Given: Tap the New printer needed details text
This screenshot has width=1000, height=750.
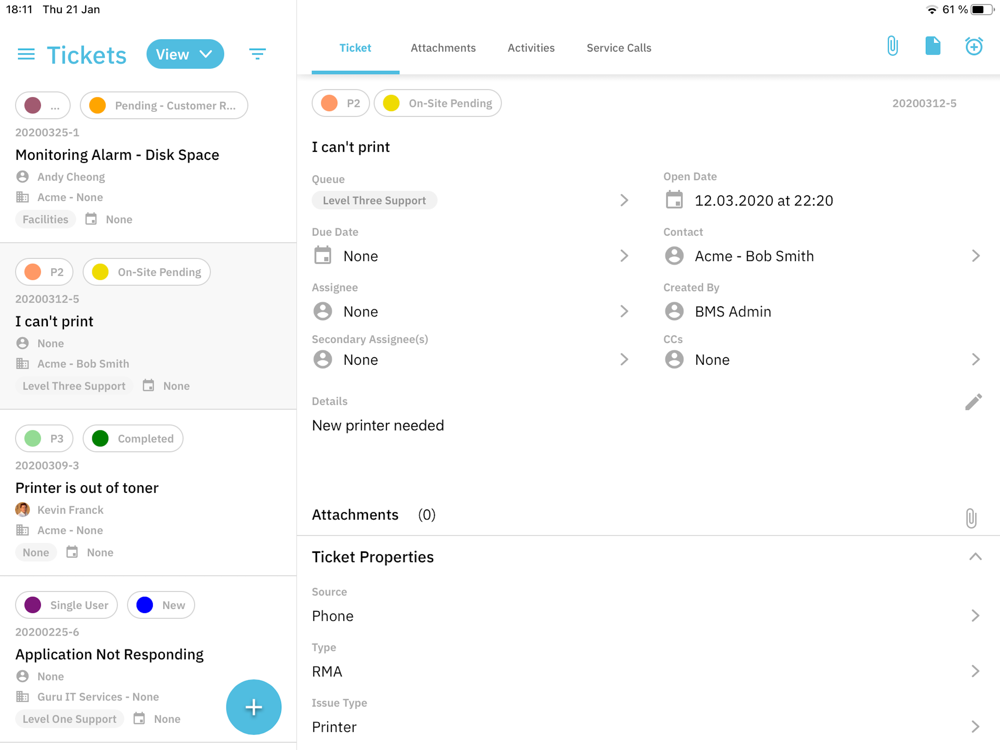Looking at the screenshot, I should [378, 425].
